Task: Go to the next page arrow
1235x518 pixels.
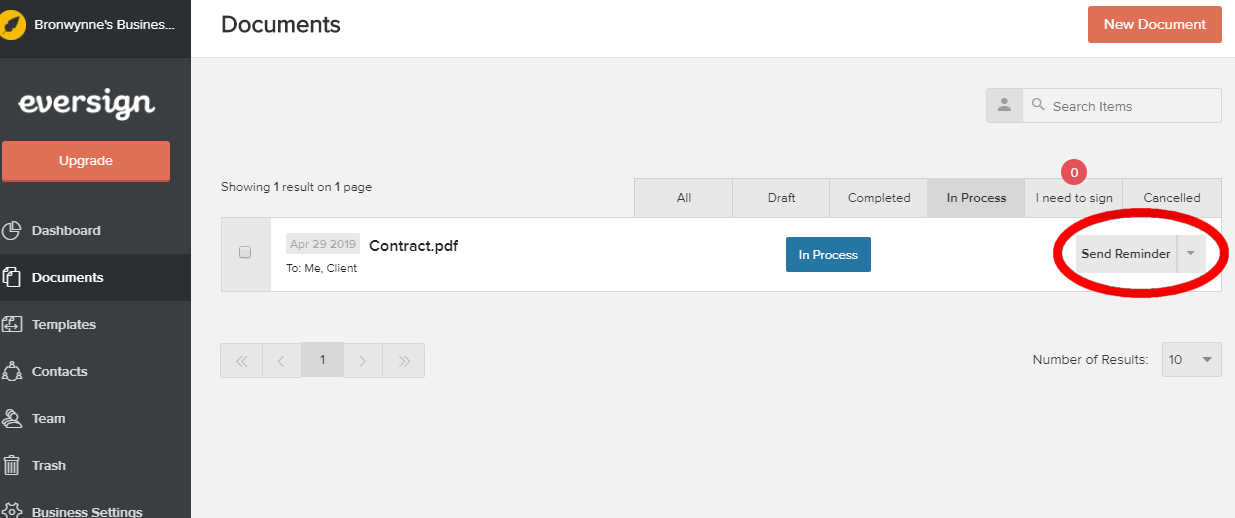Action: (x=363, y=361)
